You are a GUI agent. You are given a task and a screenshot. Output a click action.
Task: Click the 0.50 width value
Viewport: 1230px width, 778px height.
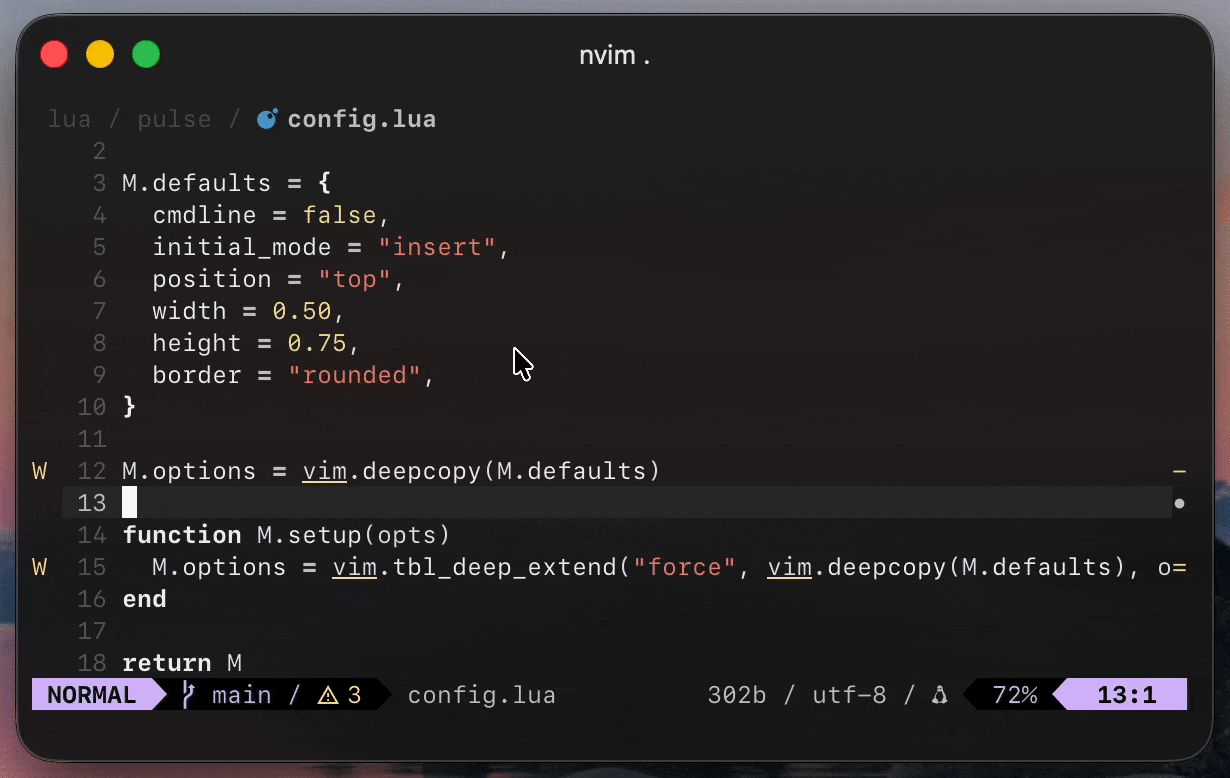point(302,311)
